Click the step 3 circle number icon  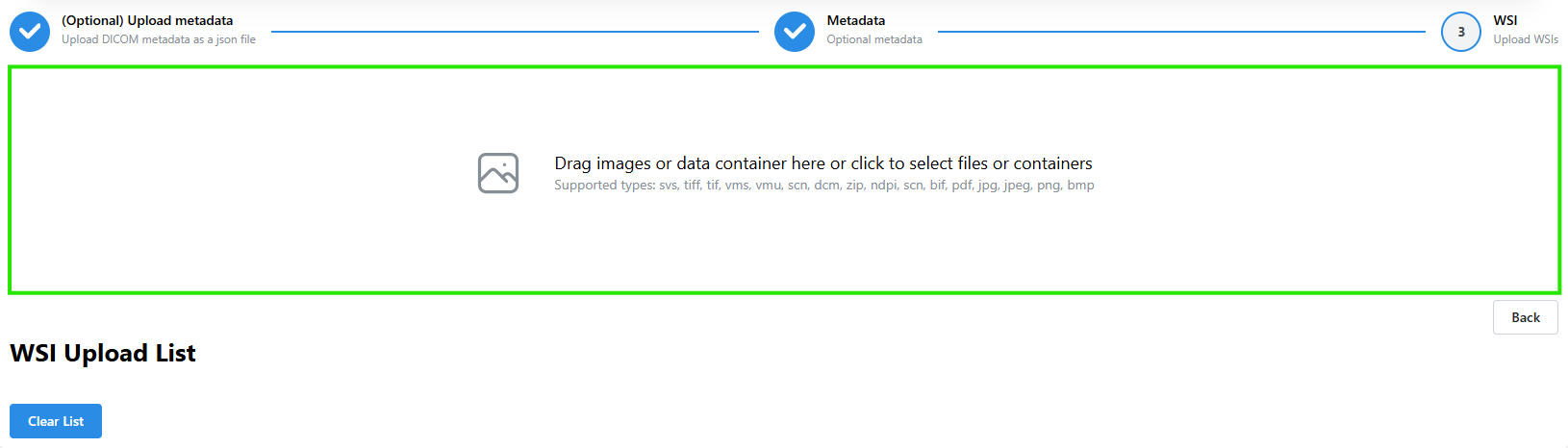[1460, 32]
